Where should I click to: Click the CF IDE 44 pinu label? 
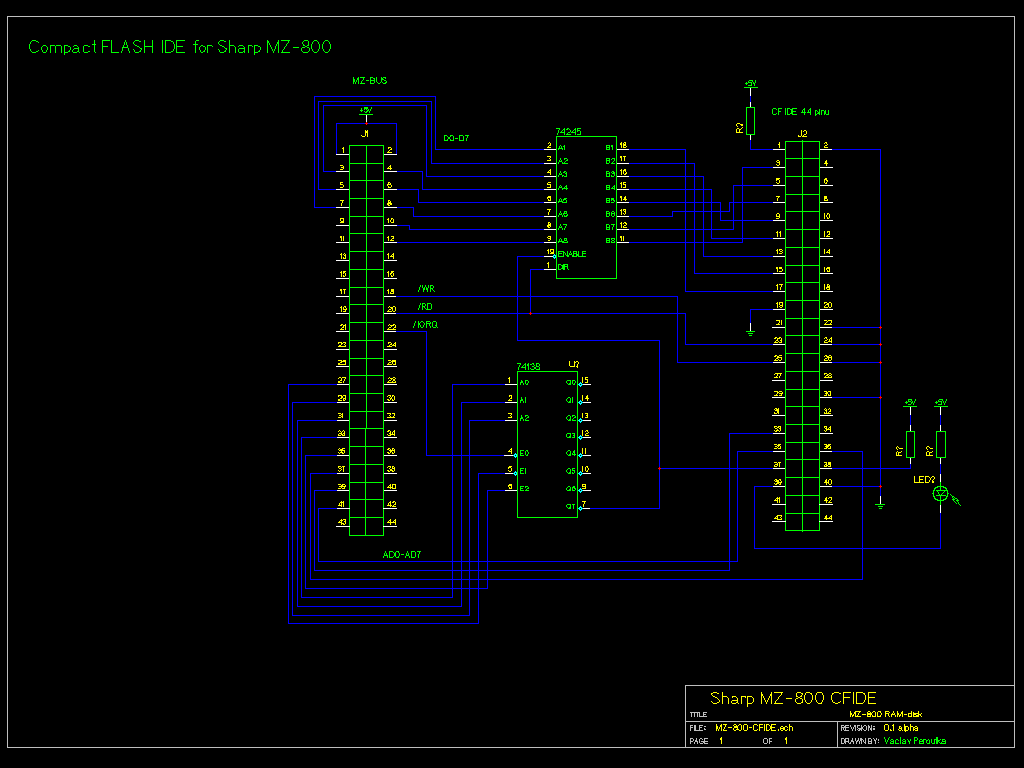coord(800,112)
